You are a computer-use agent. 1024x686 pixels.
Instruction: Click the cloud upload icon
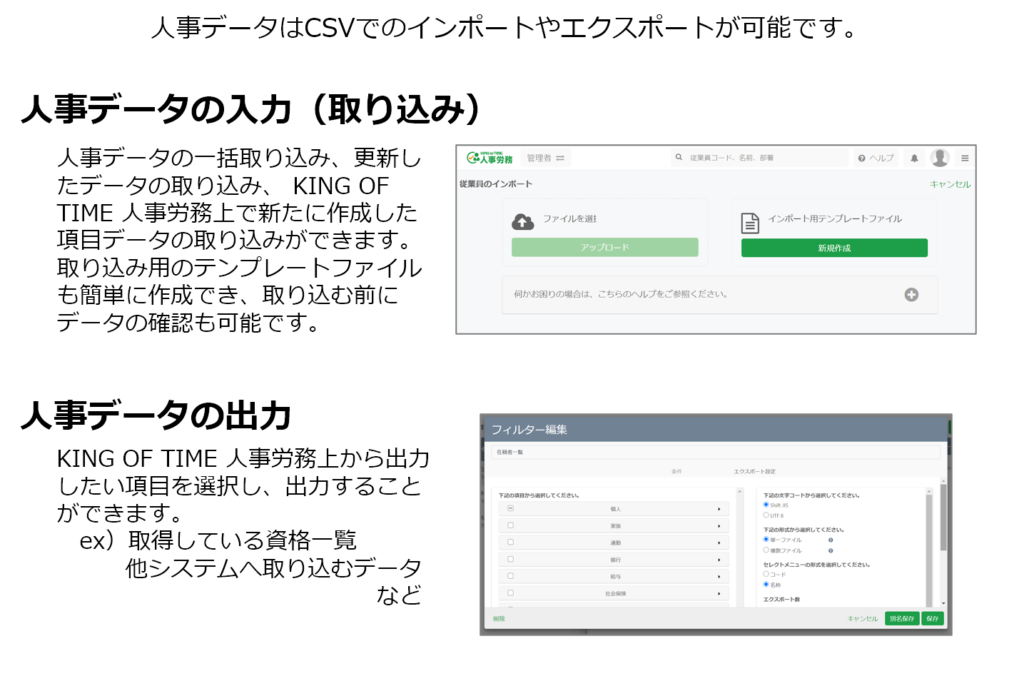(522, 221)
